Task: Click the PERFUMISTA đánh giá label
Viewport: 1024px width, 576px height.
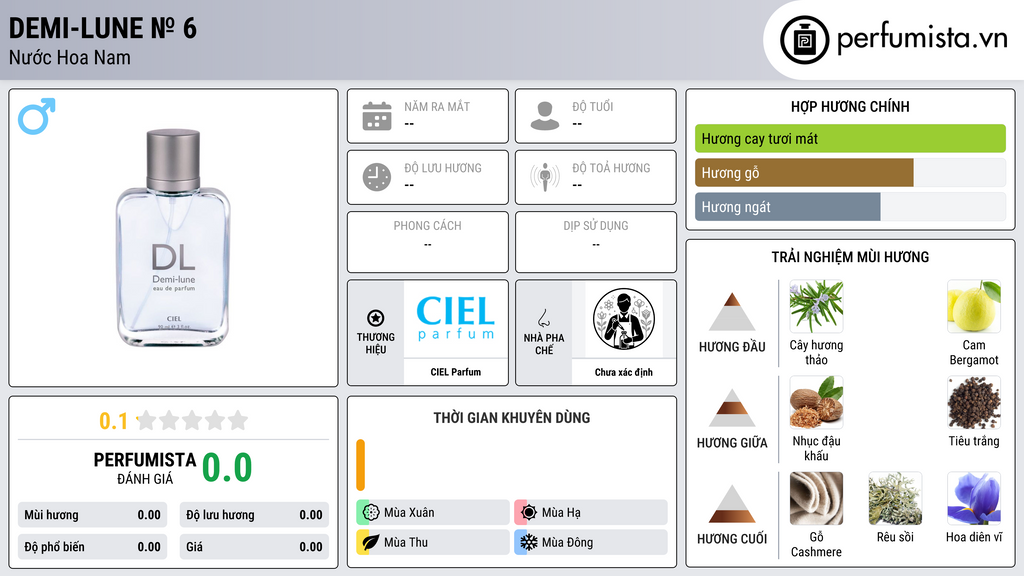Action: point(145,468)
